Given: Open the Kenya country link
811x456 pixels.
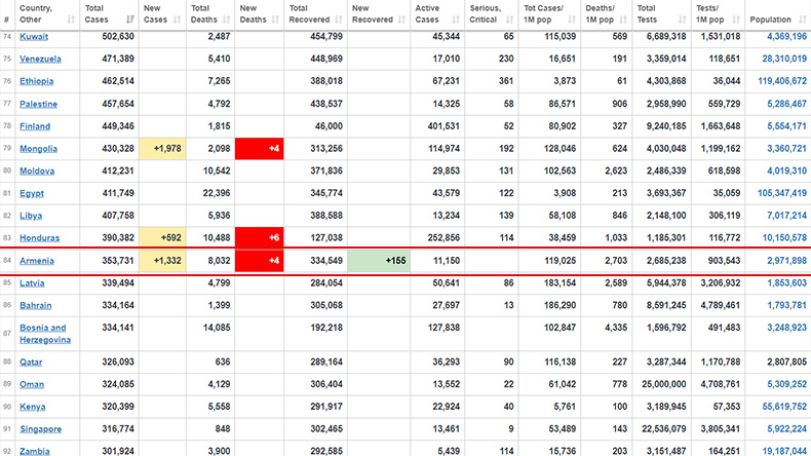Looking at the screenshot, I should pyautogui.click(x=32, y=406).
